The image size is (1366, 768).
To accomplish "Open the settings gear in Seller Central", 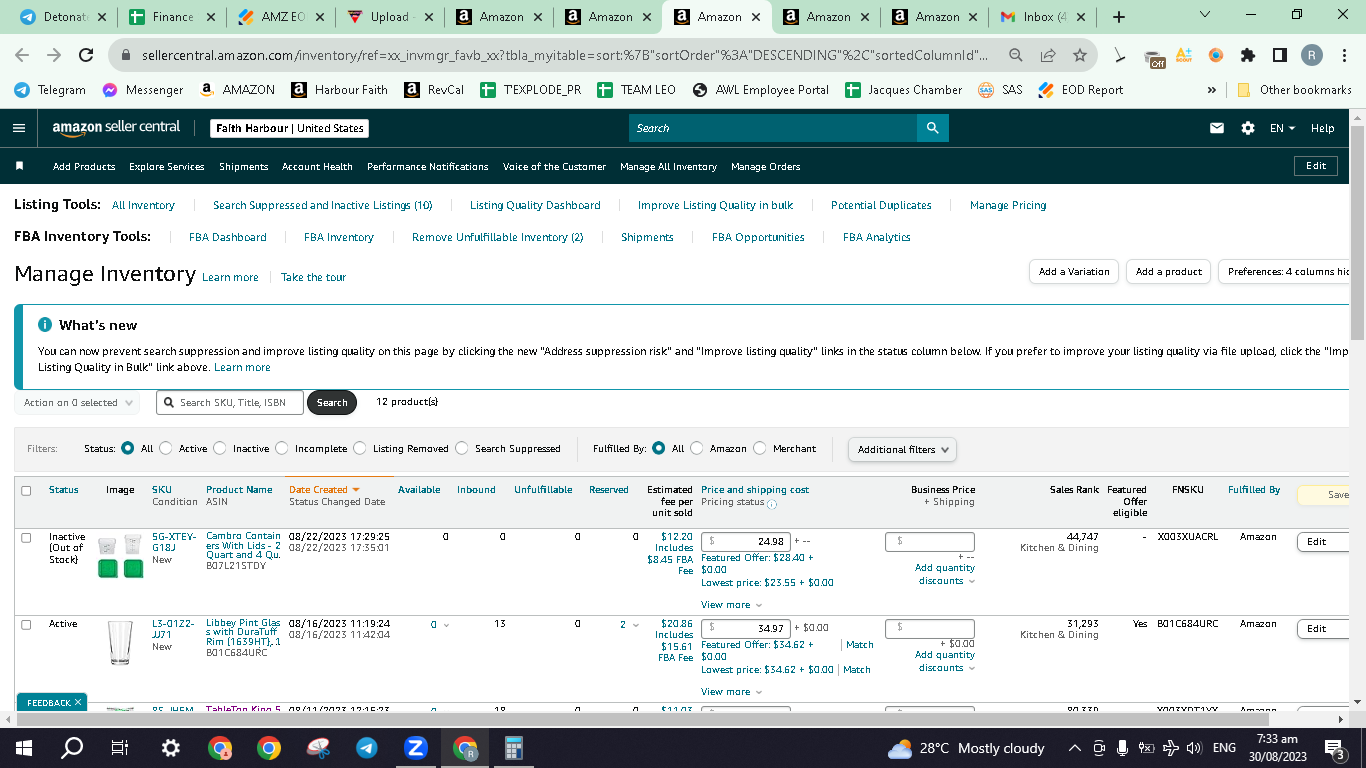I will tap(1247, 128).
